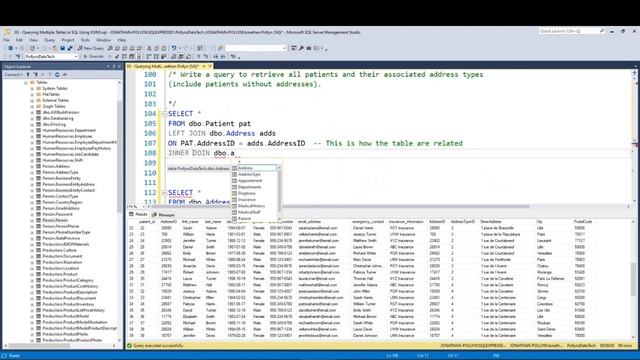This screenshot has width=640, height=360.
Task: Click the Refresh icon in Object Explorer
Action: click(x=57, y=75)
